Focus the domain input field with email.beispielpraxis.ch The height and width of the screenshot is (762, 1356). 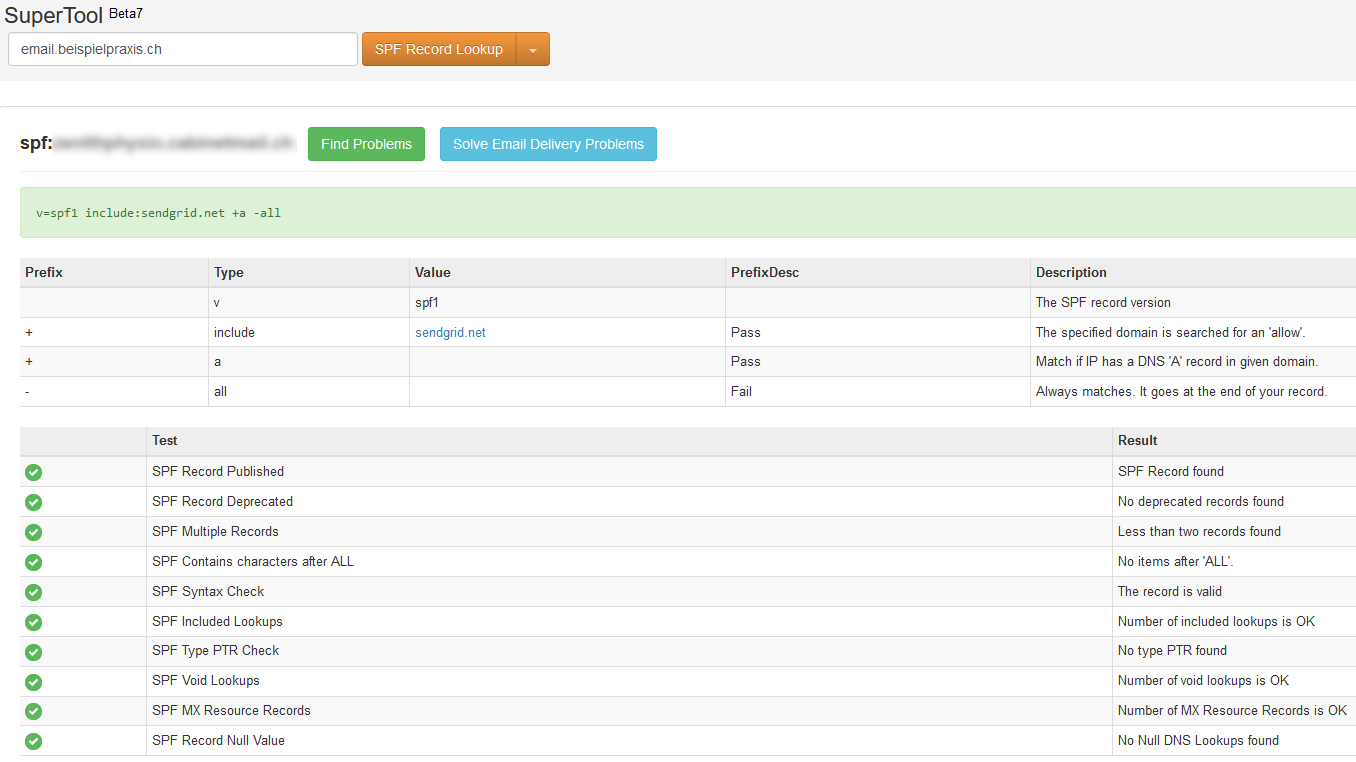(182, 49)
